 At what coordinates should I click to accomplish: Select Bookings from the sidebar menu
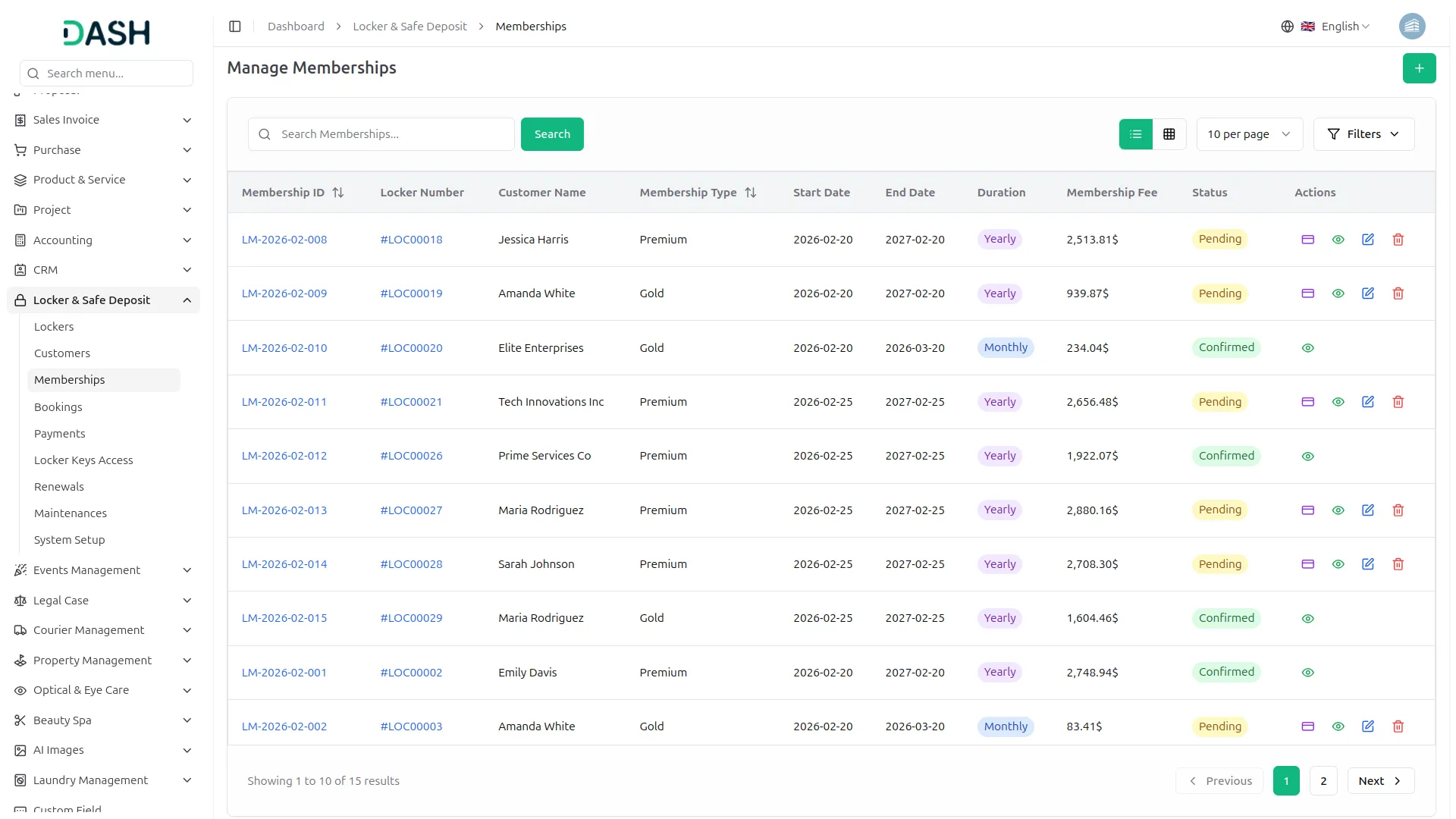pos(58,406)
